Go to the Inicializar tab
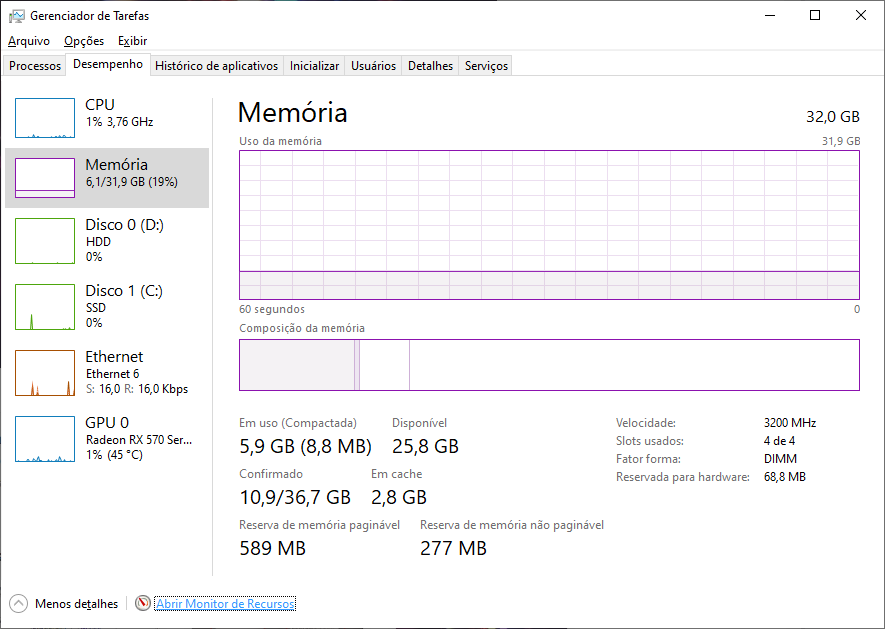The height and width of the screenshot is (629, 885). [314, 66]
